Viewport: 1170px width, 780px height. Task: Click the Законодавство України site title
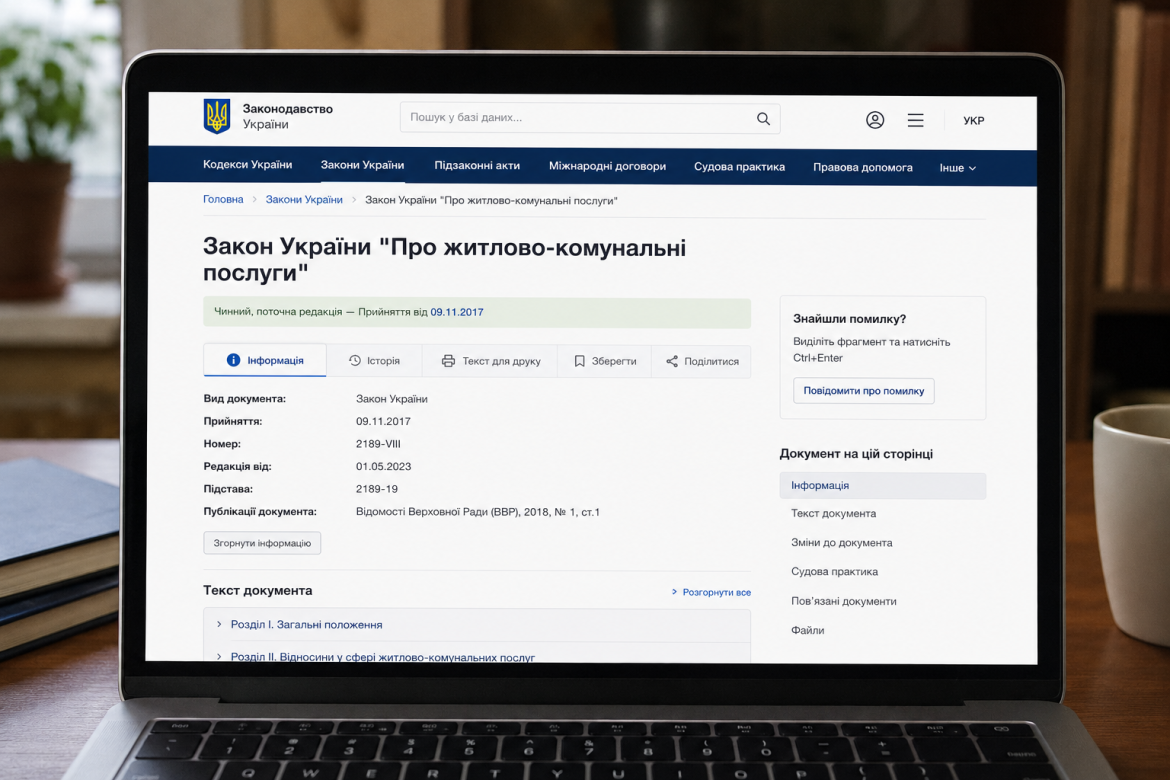287,116
